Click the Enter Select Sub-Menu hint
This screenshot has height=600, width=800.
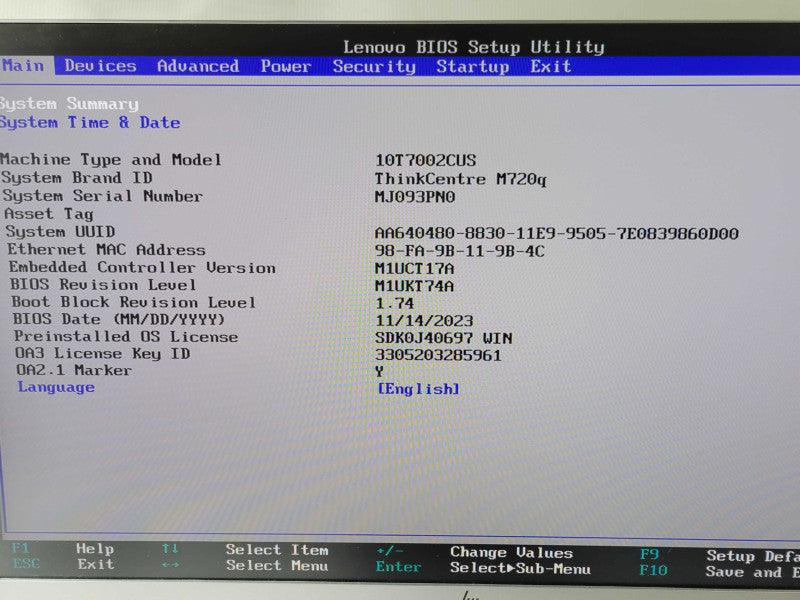483,568
